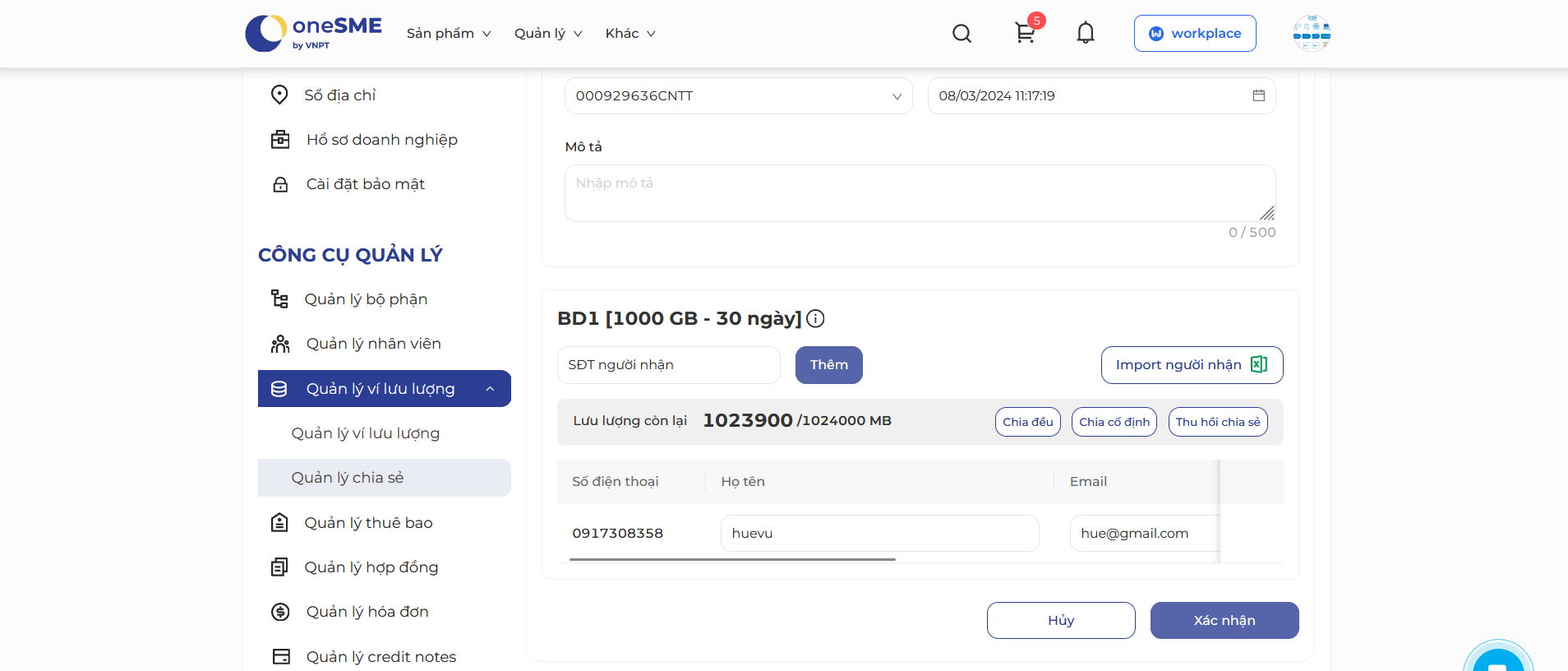The image size is (1568, 671).
Task: Click the huevu name field
Action: pos(879,533)
